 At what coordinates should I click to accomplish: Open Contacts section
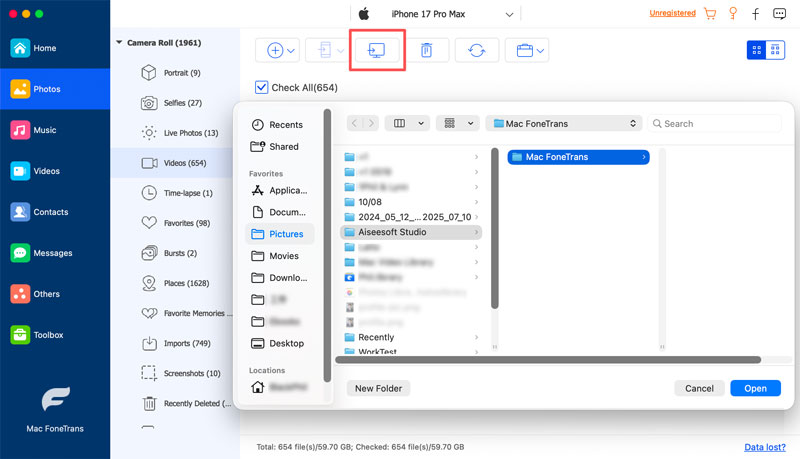[x=55, y=212]
